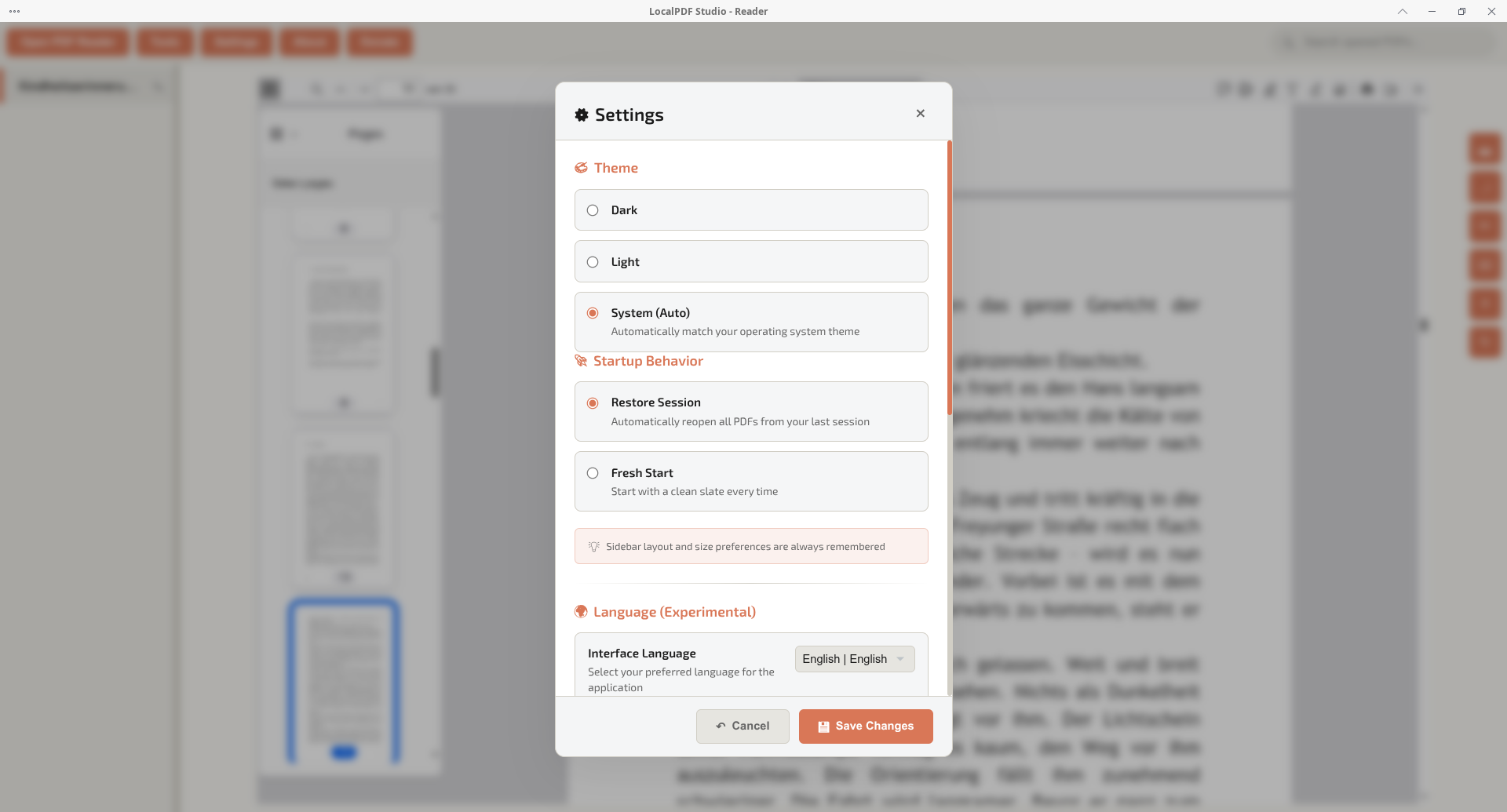The height and width of the screenshot is (812, 1507).
Task: Click the lightbulb icon in sidebar tip
Action: (x=594, y=547)
